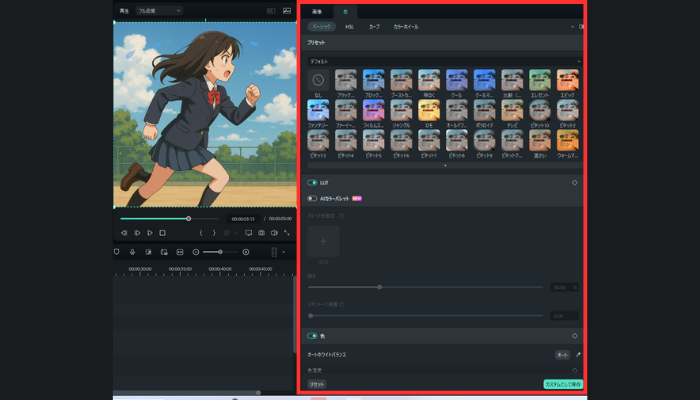Image resolution: width=700 pixels, height=400 pixels.
Task: Apply the エレガント preset thumbnail
Action: [540, 80]
